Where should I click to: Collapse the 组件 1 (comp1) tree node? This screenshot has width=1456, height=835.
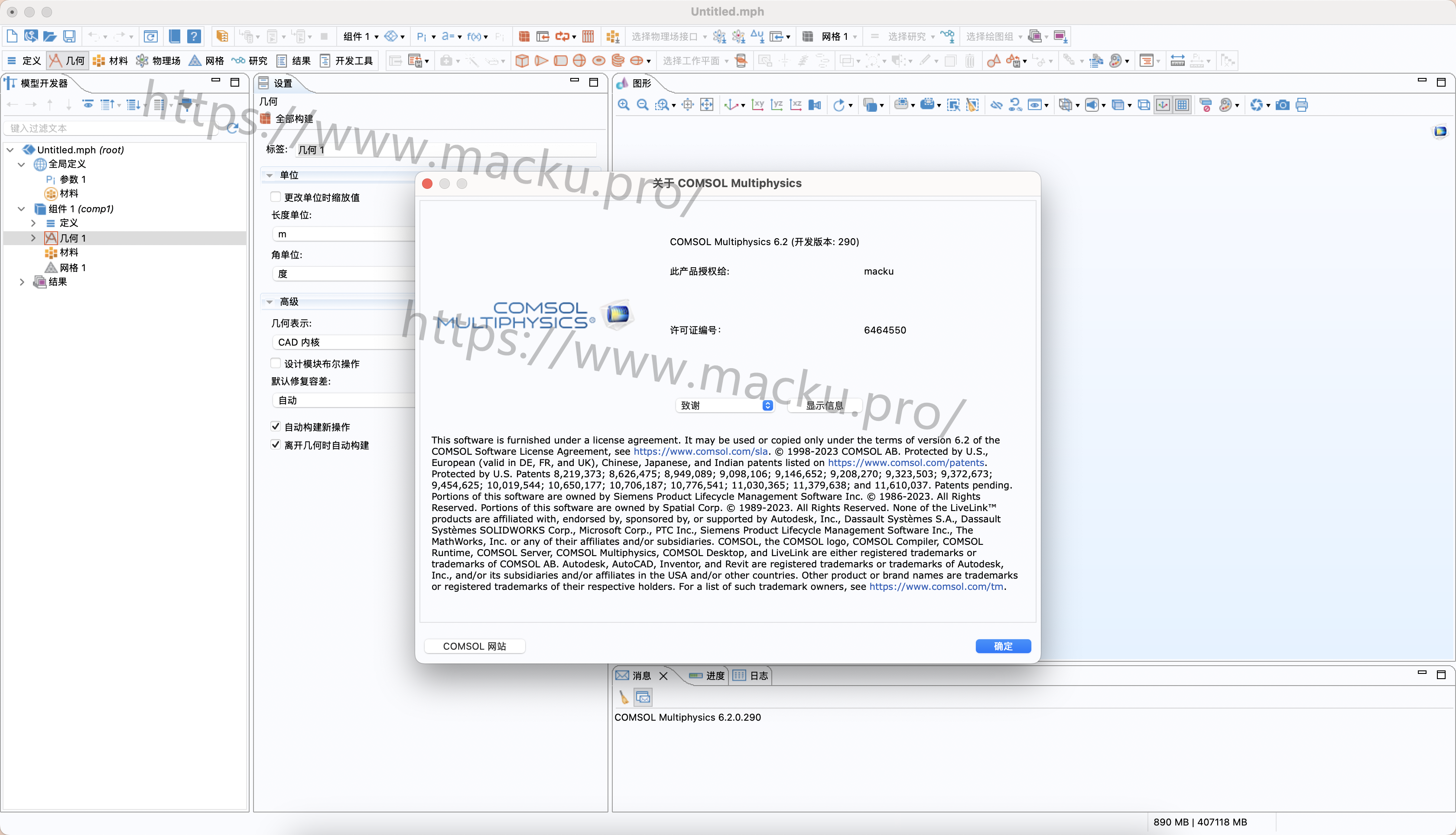[22, 209]
